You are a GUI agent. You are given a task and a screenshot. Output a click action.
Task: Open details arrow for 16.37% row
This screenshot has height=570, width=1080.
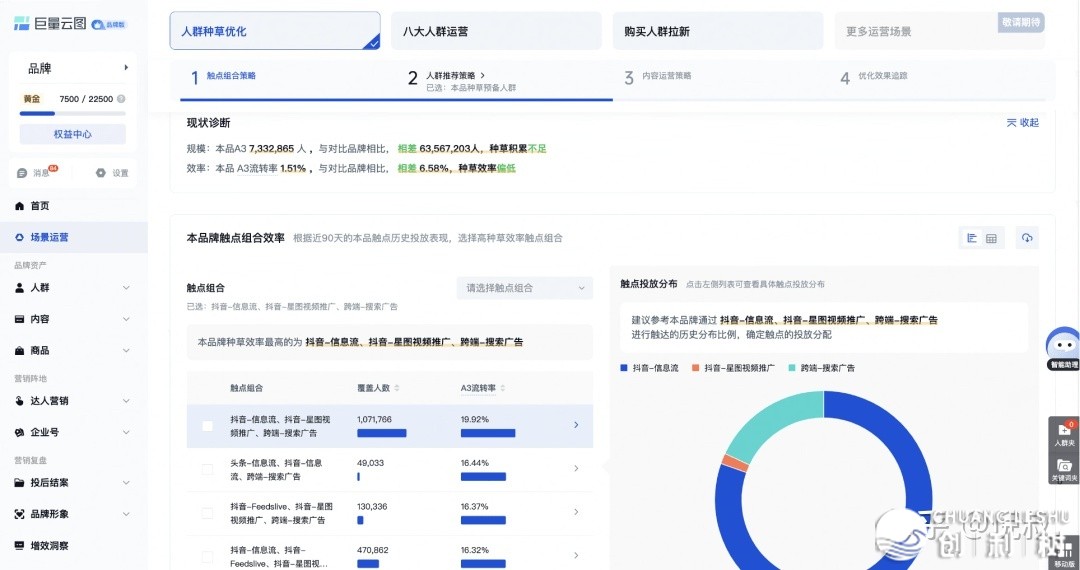pos(577,512)
